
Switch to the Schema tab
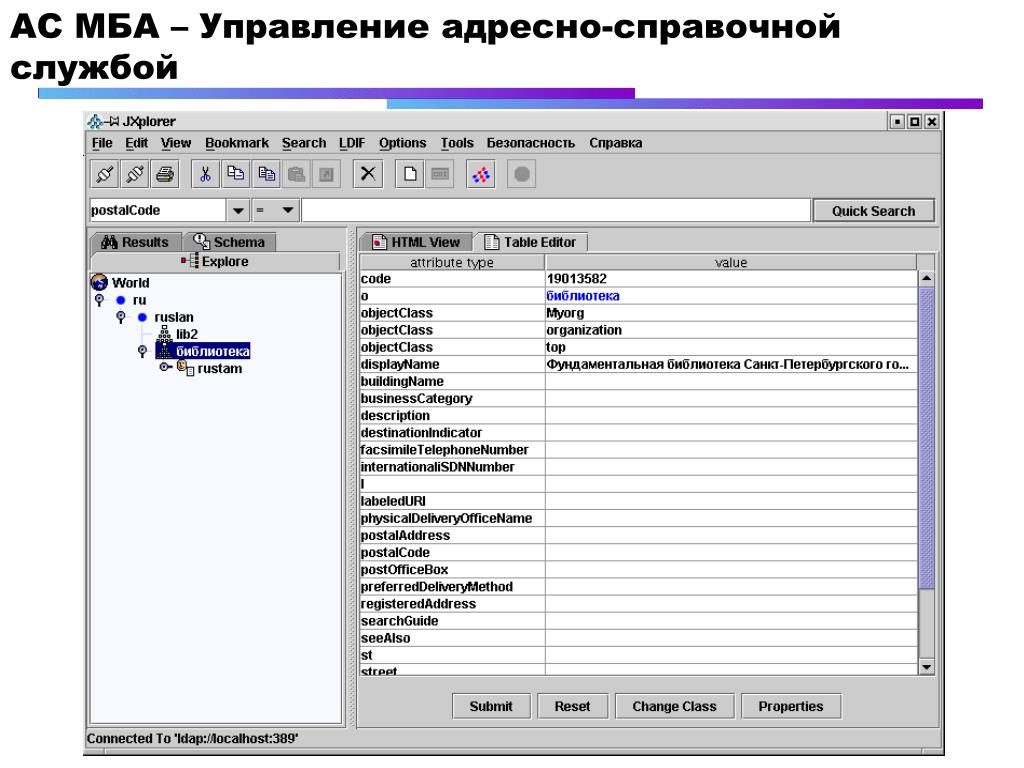click(229, 242)
